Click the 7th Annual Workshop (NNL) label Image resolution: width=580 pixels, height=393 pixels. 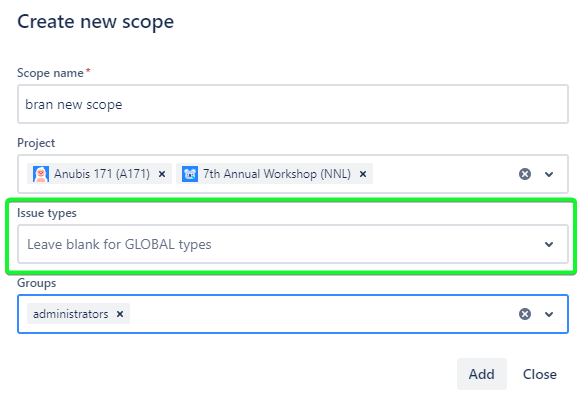pyautogui.click(x=277, y=174)
